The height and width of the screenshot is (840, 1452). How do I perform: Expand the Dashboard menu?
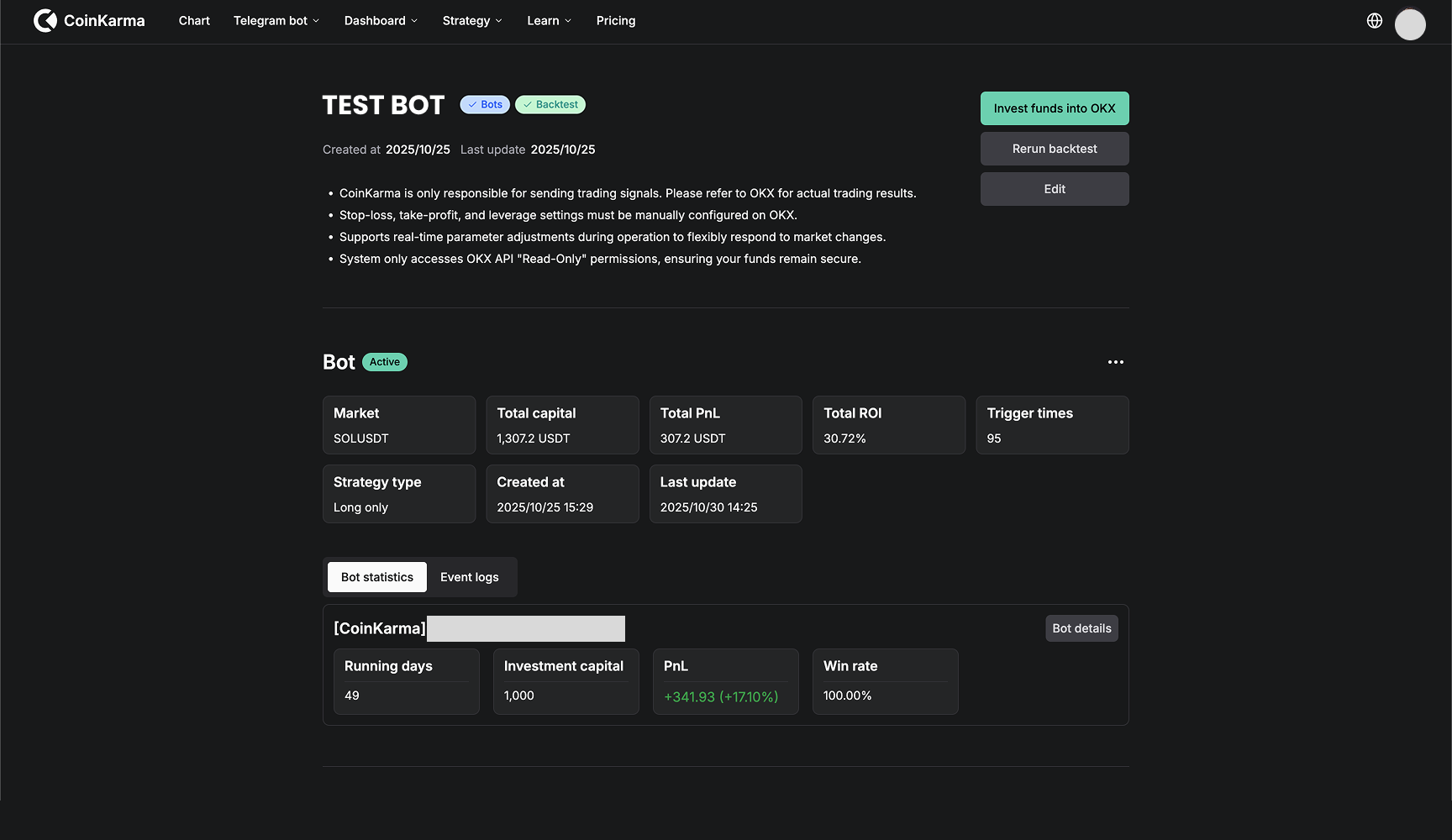coord(380,21)
